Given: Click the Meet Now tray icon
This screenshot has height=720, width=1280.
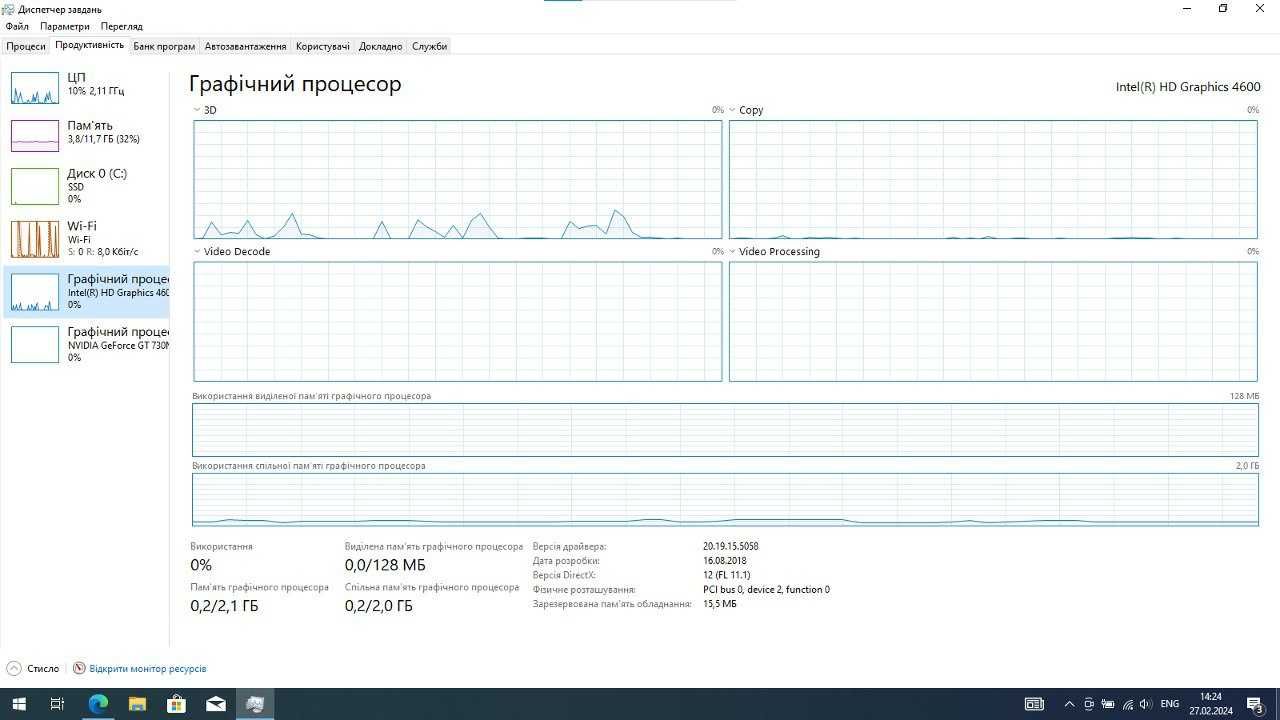Looking at the screenshot, I should click(x=1089, y=704).
